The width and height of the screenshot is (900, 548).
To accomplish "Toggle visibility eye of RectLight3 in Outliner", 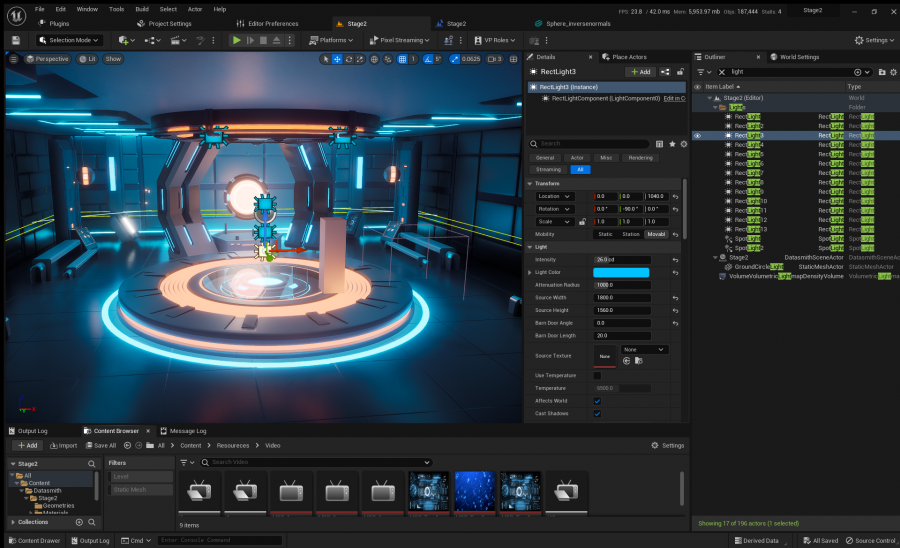I will coord(697,136).
